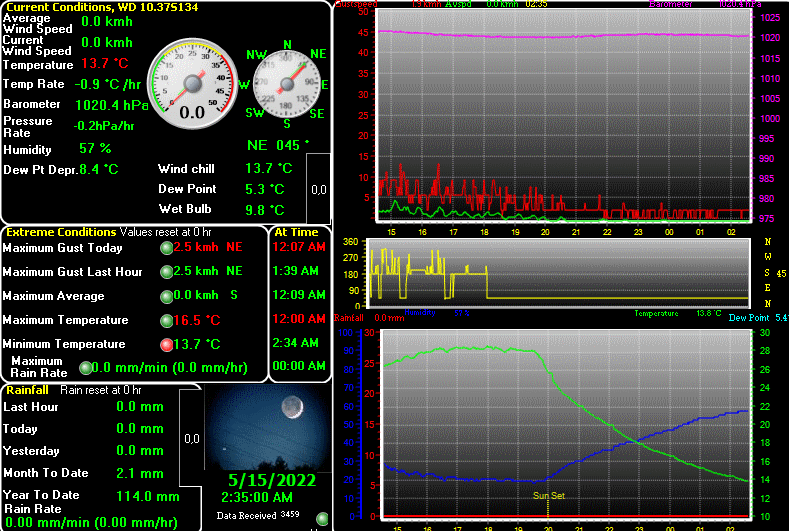This screenshot has width=789, height=531.
Task: Click the Dew Point 5.3 °C value
Action: (x=265, y=189)
